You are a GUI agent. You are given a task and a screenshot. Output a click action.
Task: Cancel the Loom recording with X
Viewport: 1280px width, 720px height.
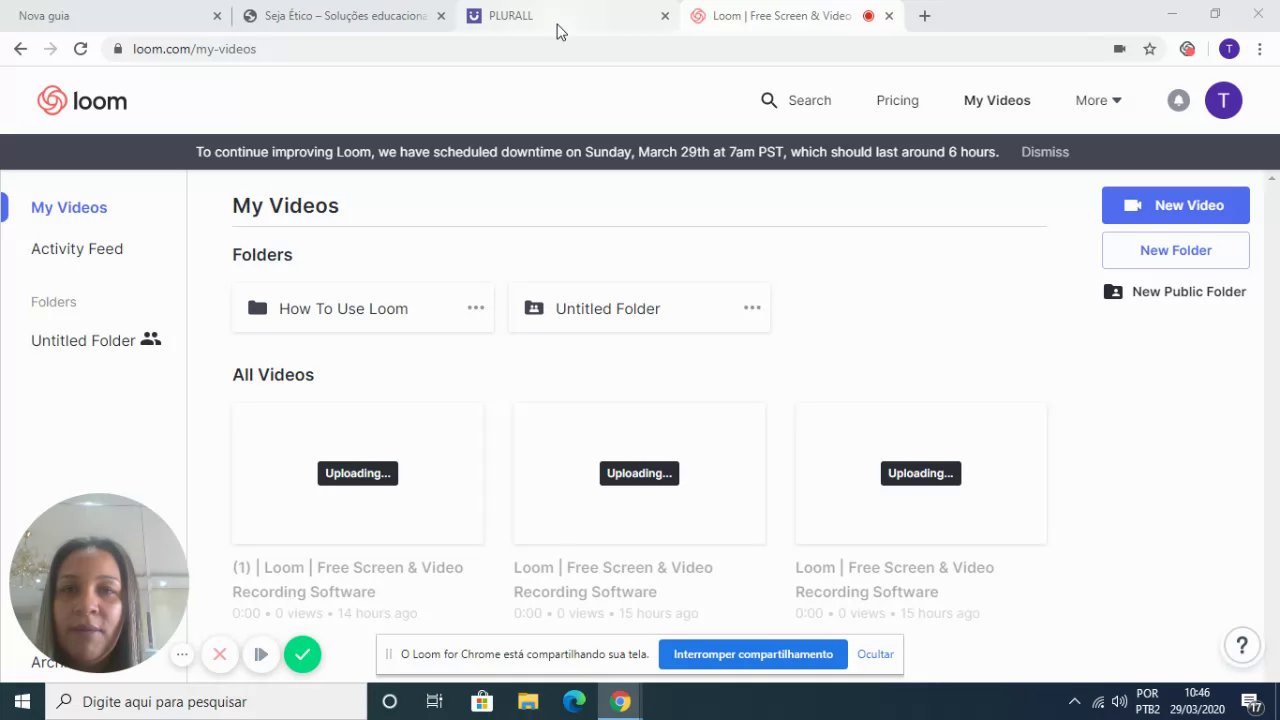(220, 654)
